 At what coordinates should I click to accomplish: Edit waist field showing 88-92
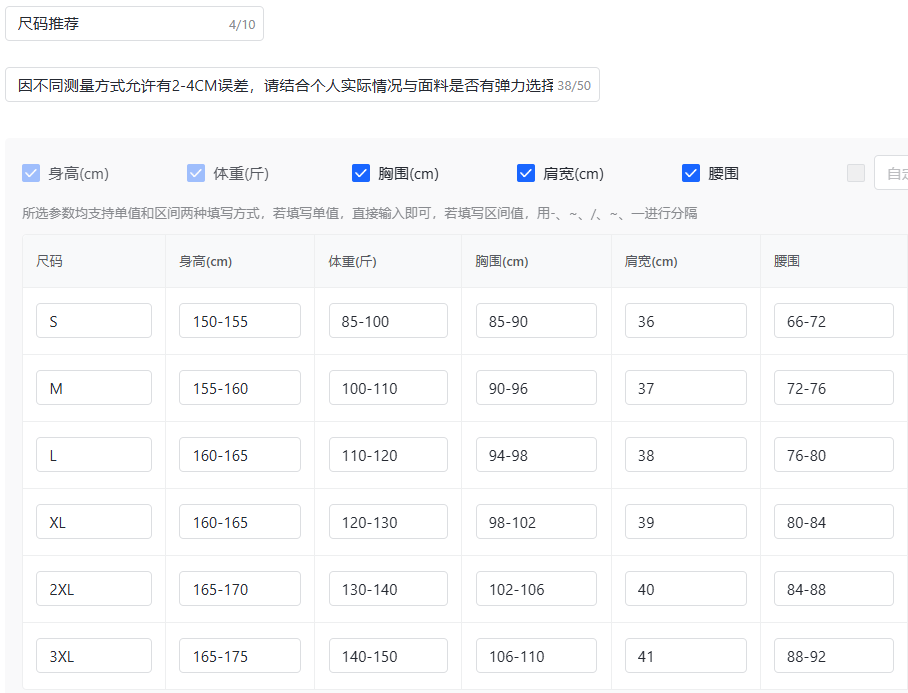833,656
